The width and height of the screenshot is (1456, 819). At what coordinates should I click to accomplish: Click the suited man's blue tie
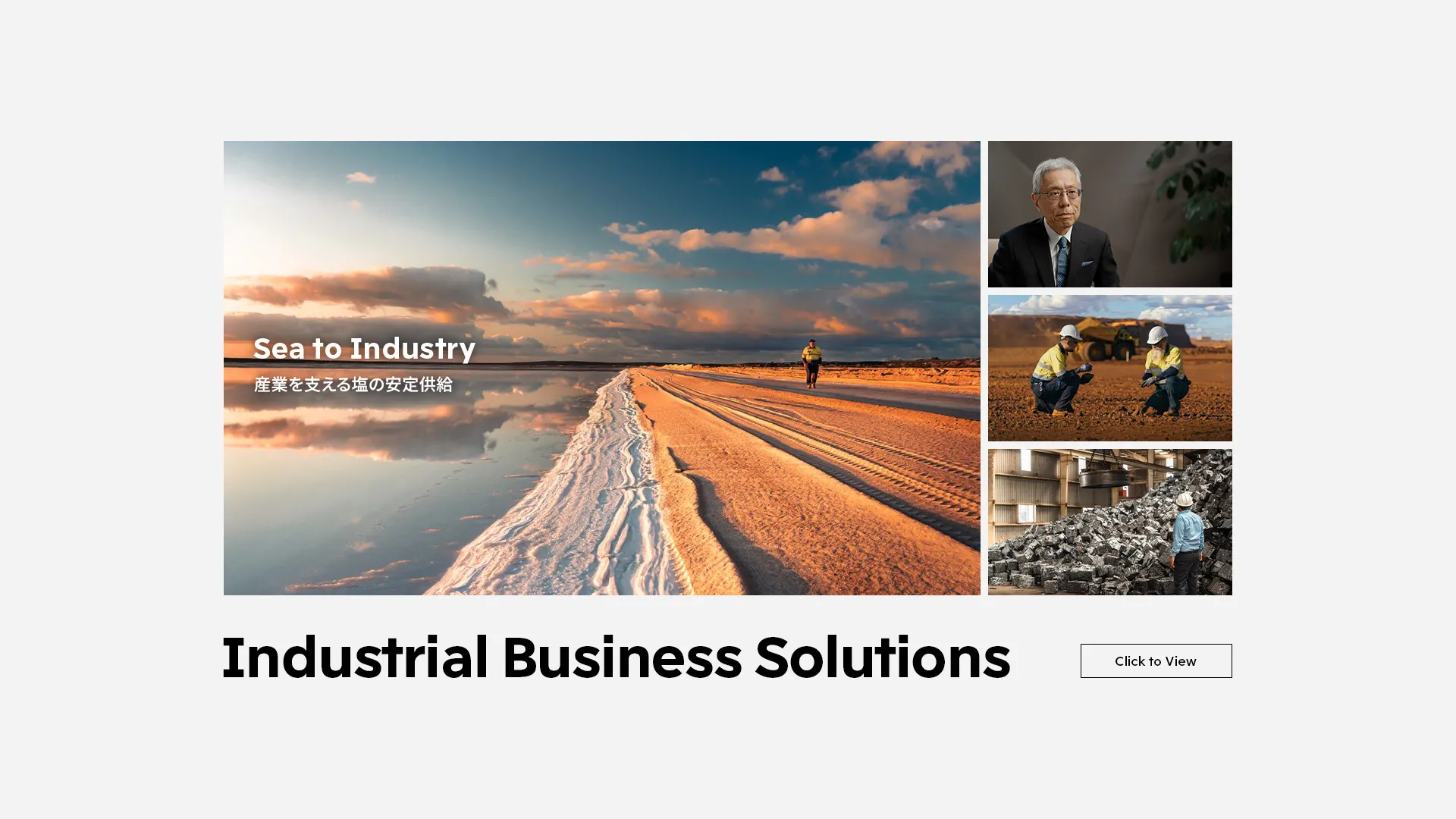1062,261
